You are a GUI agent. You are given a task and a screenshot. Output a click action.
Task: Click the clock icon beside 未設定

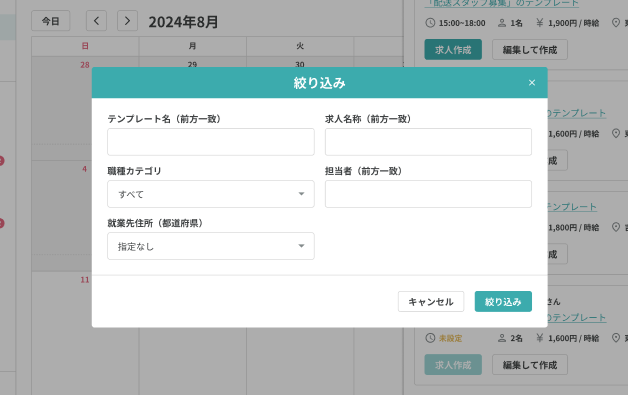point(430,338)
